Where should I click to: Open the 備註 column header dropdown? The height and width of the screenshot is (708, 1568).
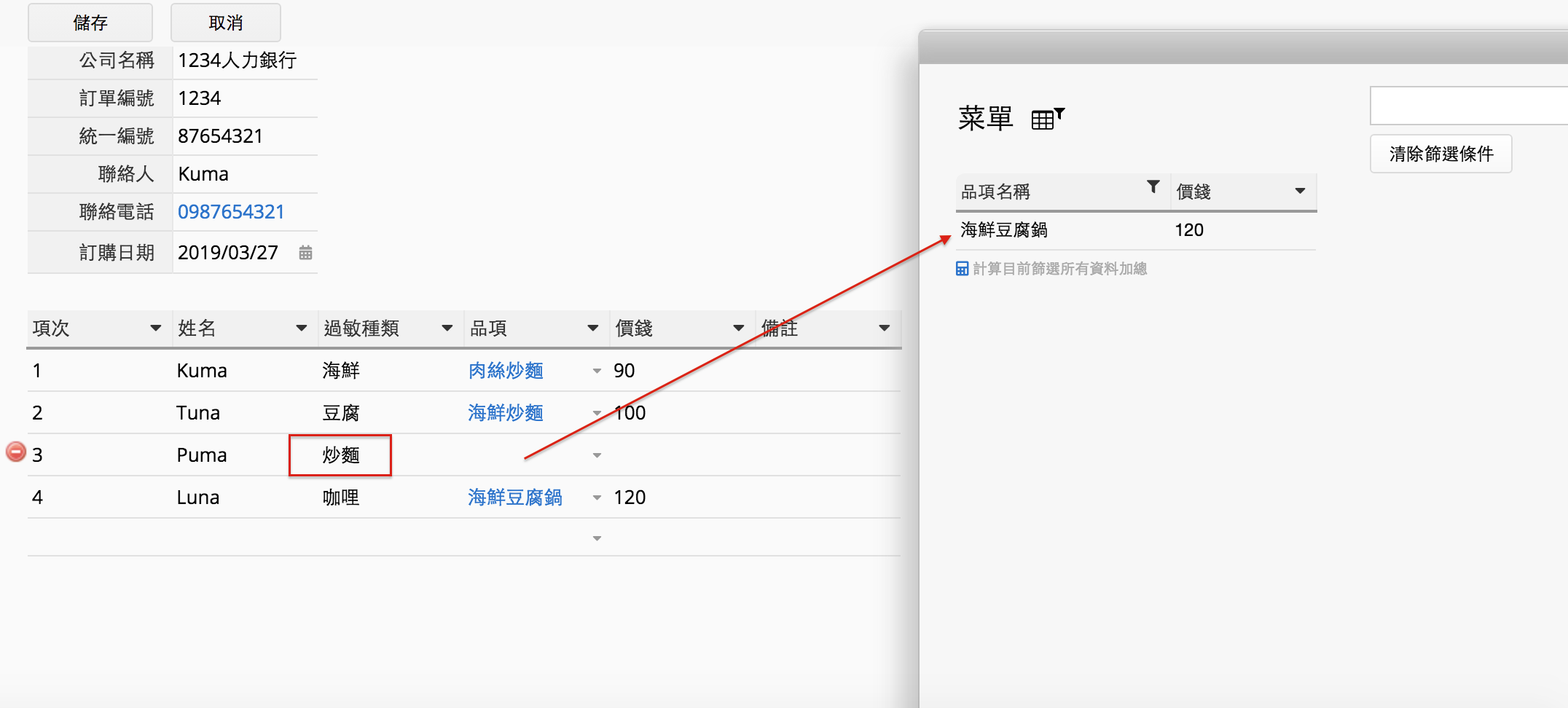point(884,329)
